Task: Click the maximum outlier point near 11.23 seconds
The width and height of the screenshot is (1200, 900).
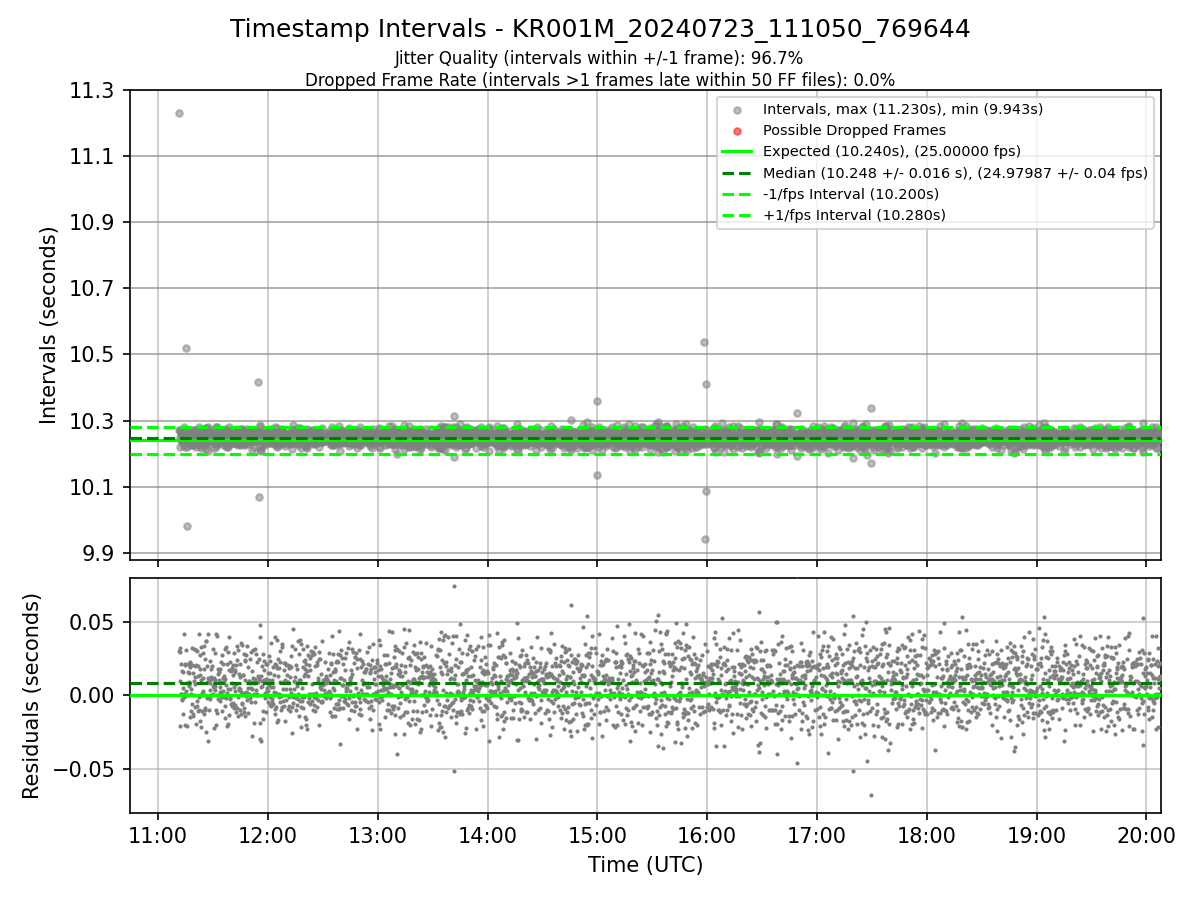Action: [x=179, y=113]
